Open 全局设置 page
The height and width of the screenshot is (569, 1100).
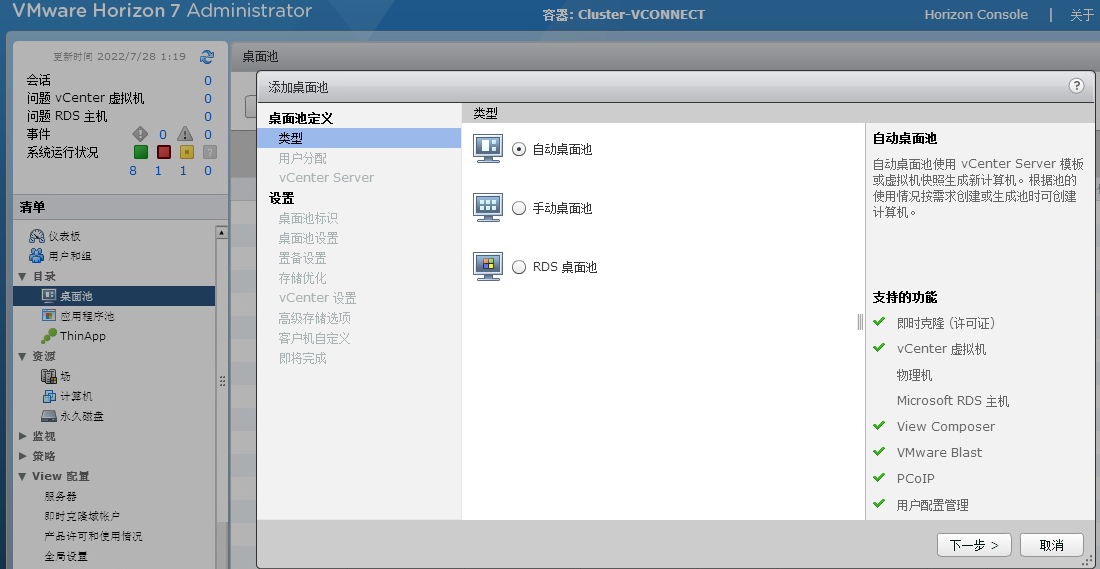[x=66, y=556]
